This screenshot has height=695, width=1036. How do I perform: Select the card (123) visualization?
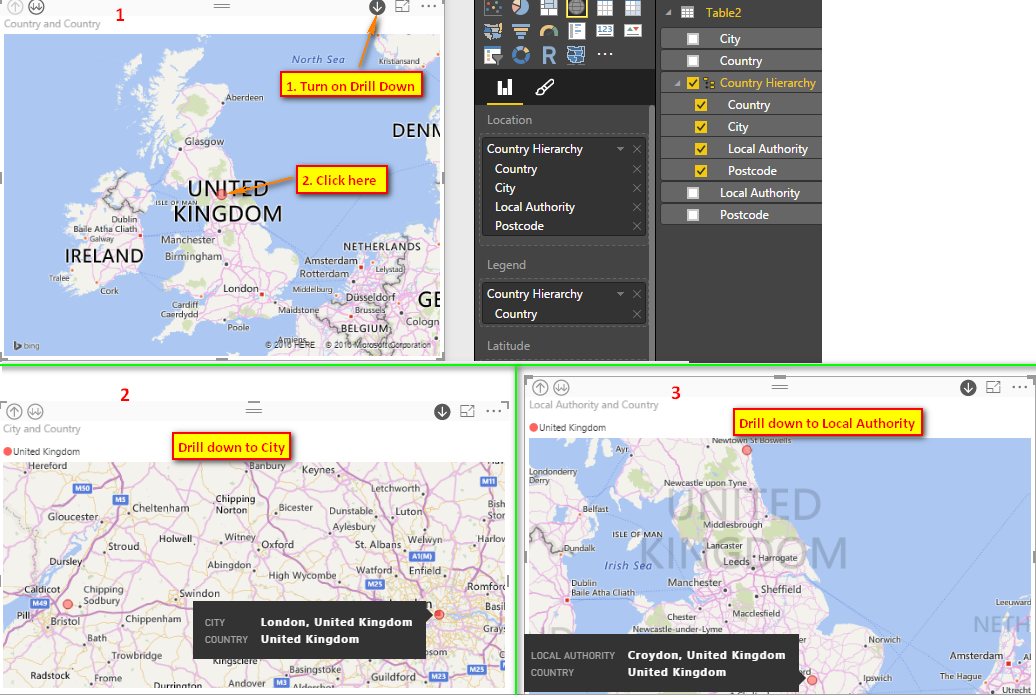(605, 31)
